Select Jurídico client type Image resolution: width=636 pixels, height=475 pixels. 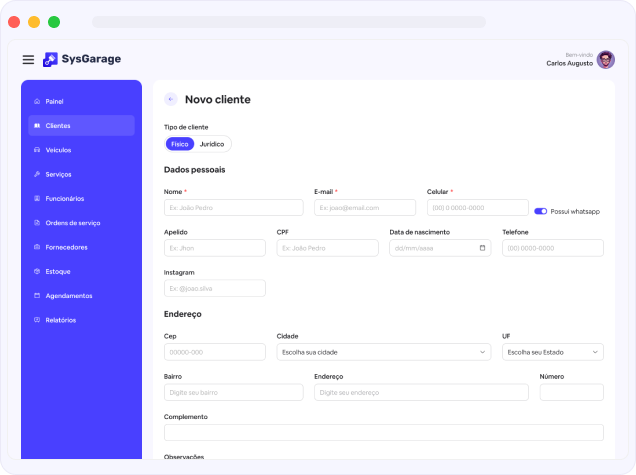tap(212, 144)
